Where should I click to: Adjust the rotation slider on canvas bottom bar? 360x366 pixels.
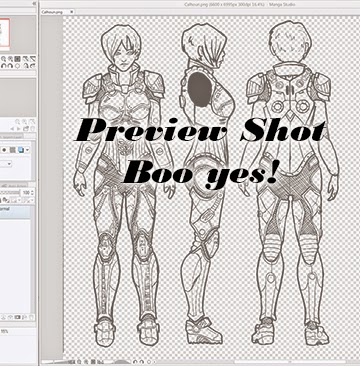tap(120, 362)
